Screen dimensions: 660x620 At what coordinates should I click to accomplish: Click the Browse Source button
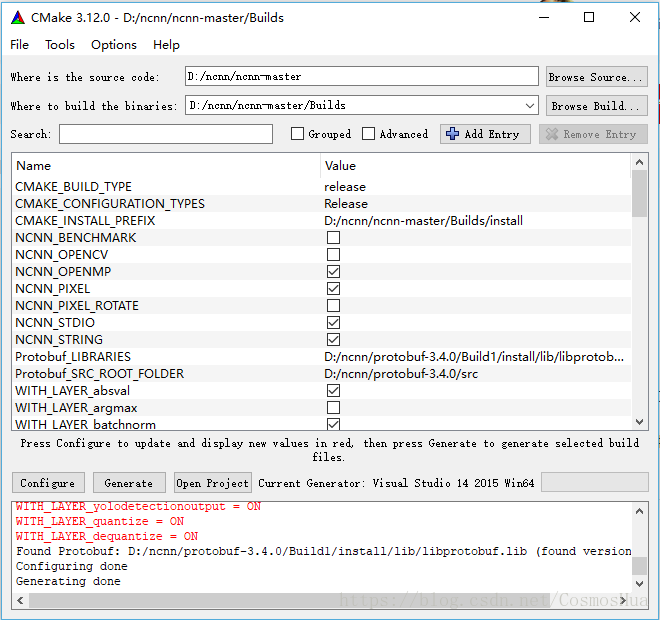coord(596,77)
